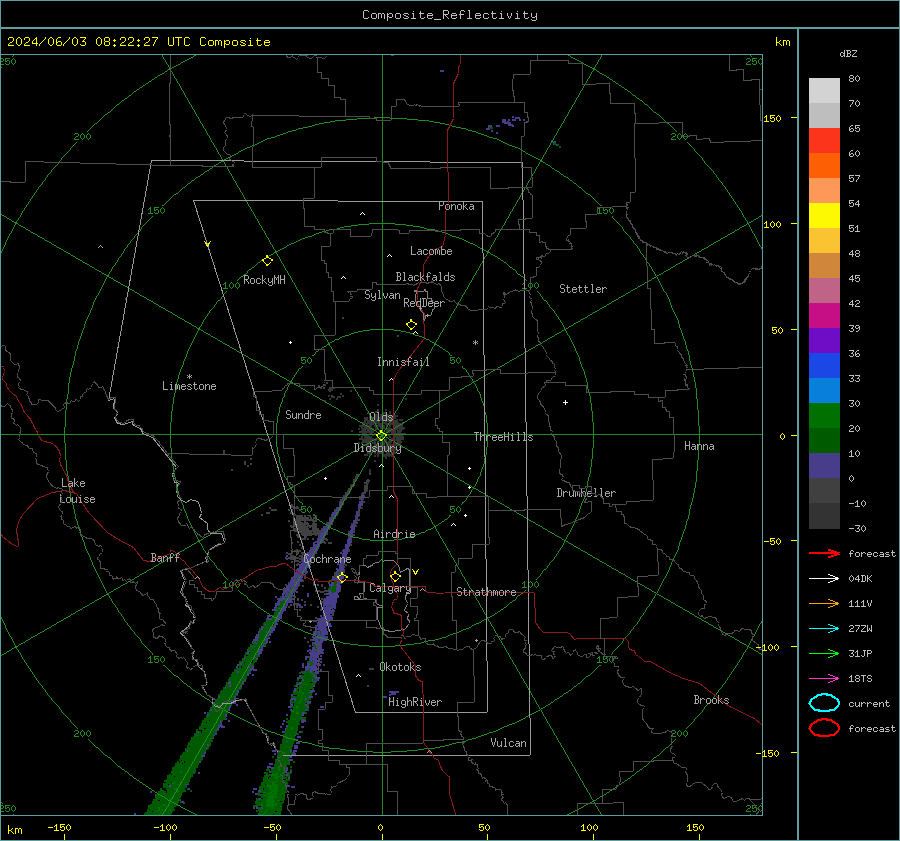Click the Banff town label

click(165, 557)
